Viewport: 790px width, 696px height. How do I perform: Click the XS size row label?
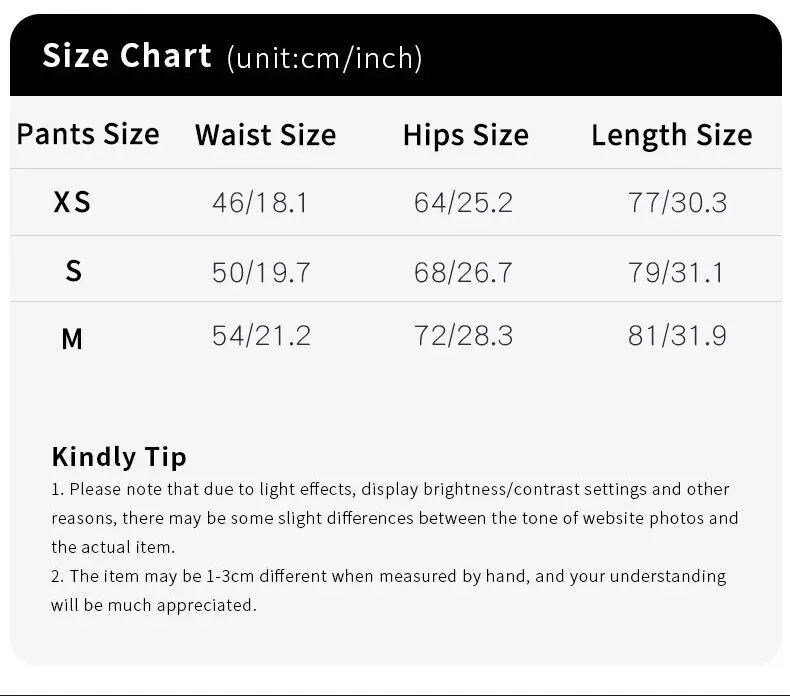tap(72, 203)
